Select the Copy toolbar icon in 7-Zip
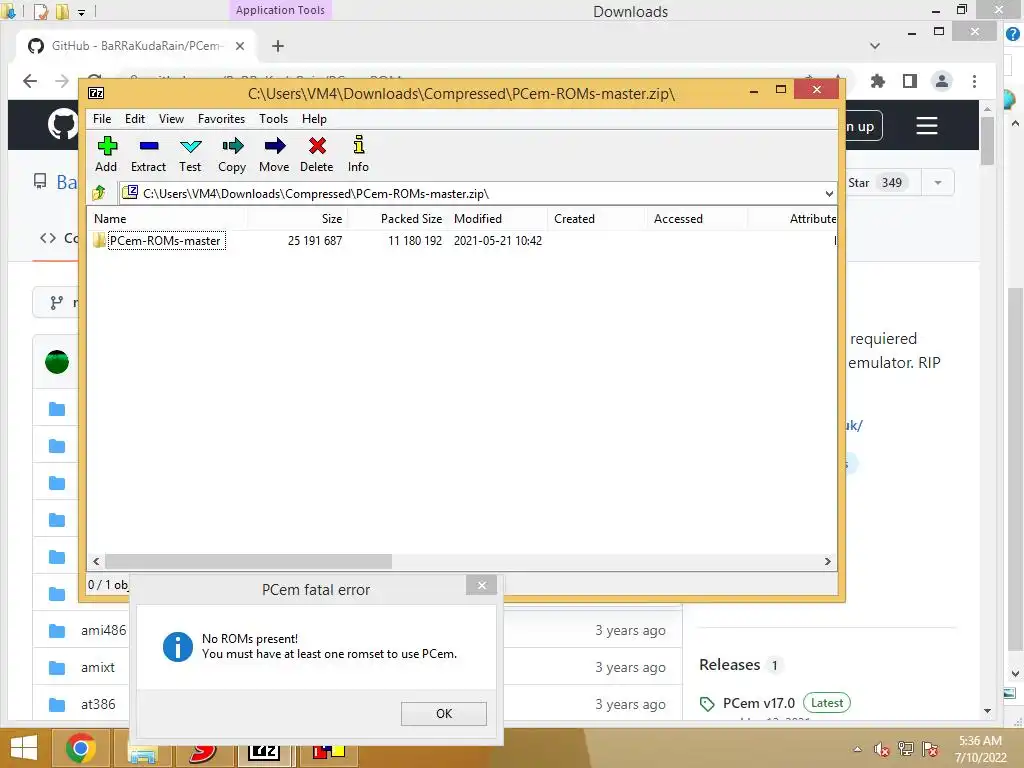The image size is (1024, 768). pos(232,155)
